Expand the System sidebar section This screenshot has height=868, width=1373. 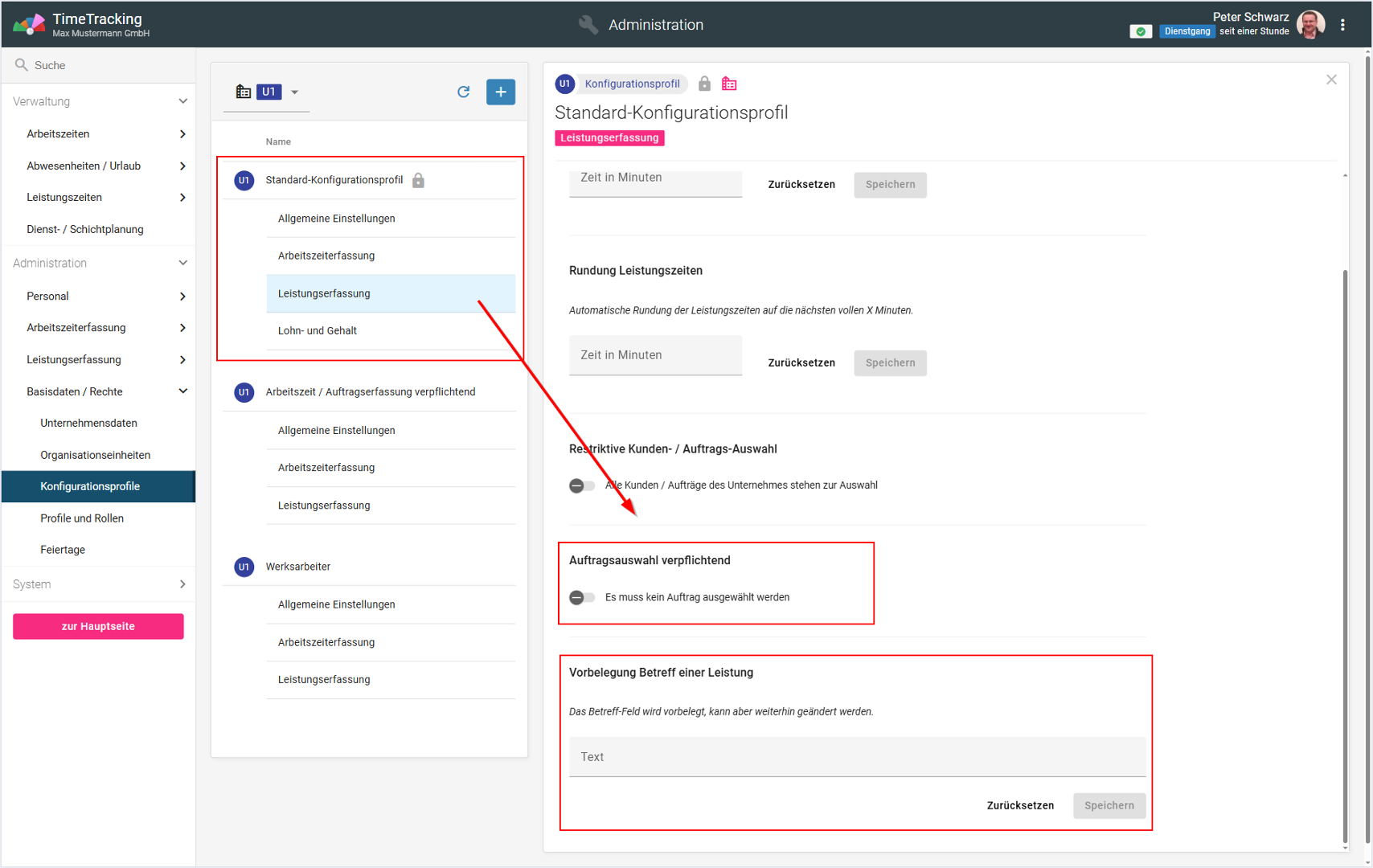point(182,584)
